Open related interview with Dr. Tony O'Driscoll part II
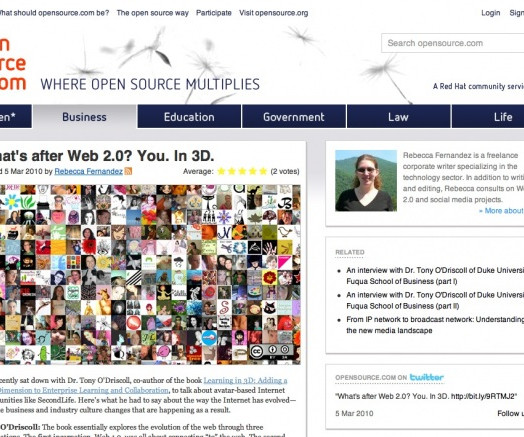 coord(435,300)
